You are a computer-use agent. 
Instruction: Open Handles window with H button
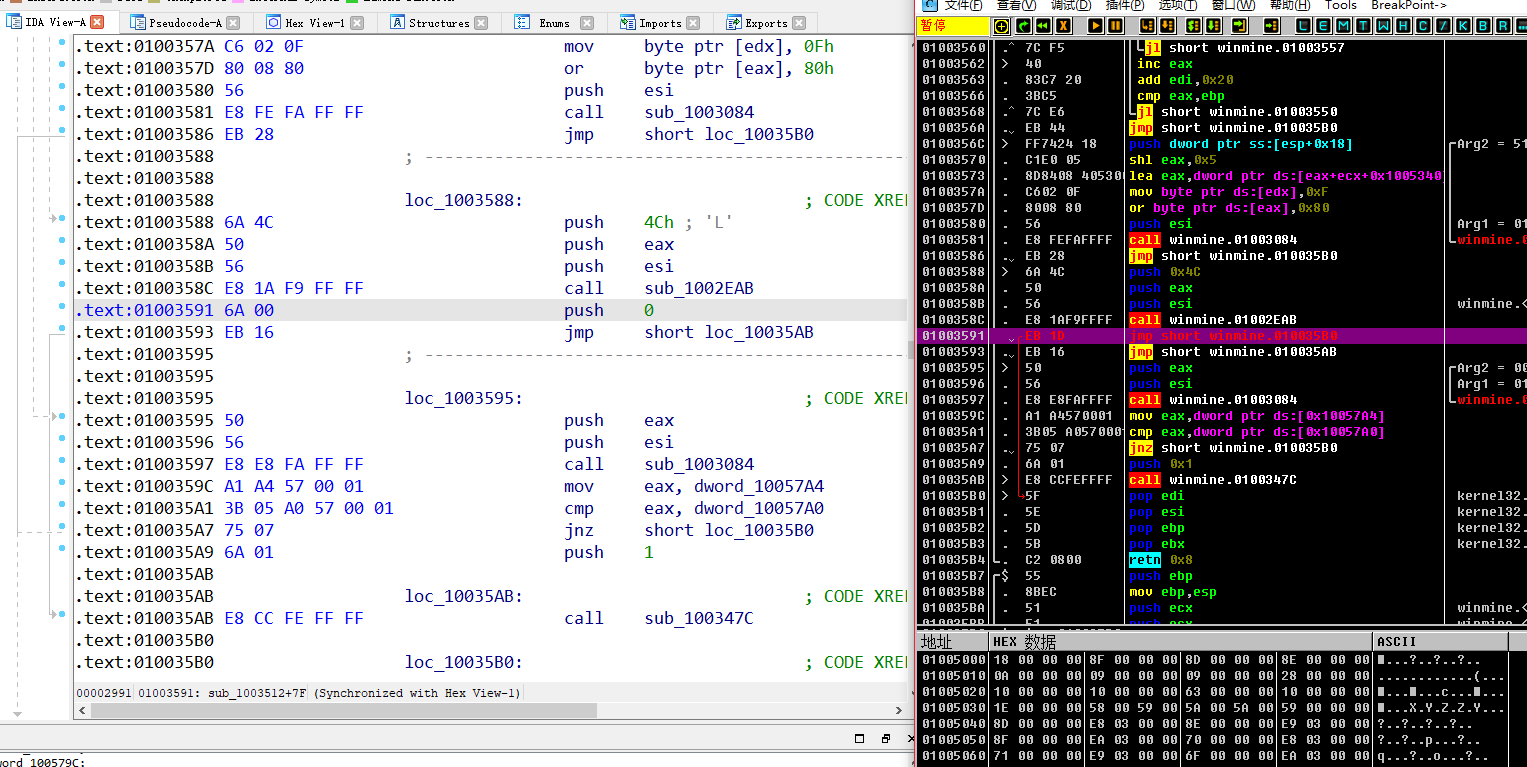1403,26
